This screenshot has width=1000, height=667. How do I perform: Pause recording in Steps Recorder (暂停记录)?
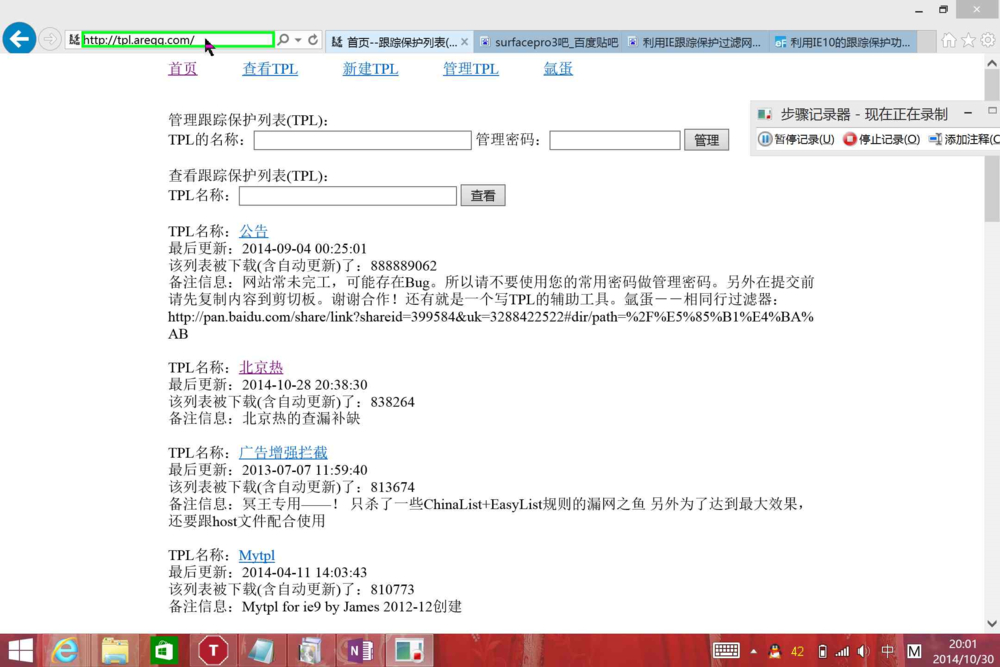796,139
